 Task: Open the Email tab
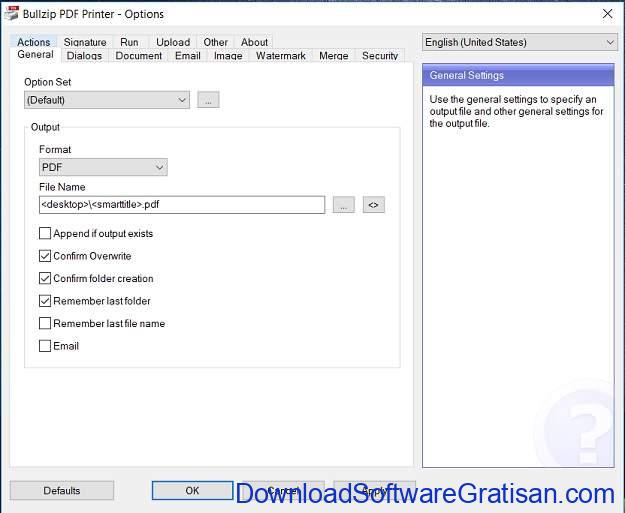pyautogui.click(x=188, y=55)
